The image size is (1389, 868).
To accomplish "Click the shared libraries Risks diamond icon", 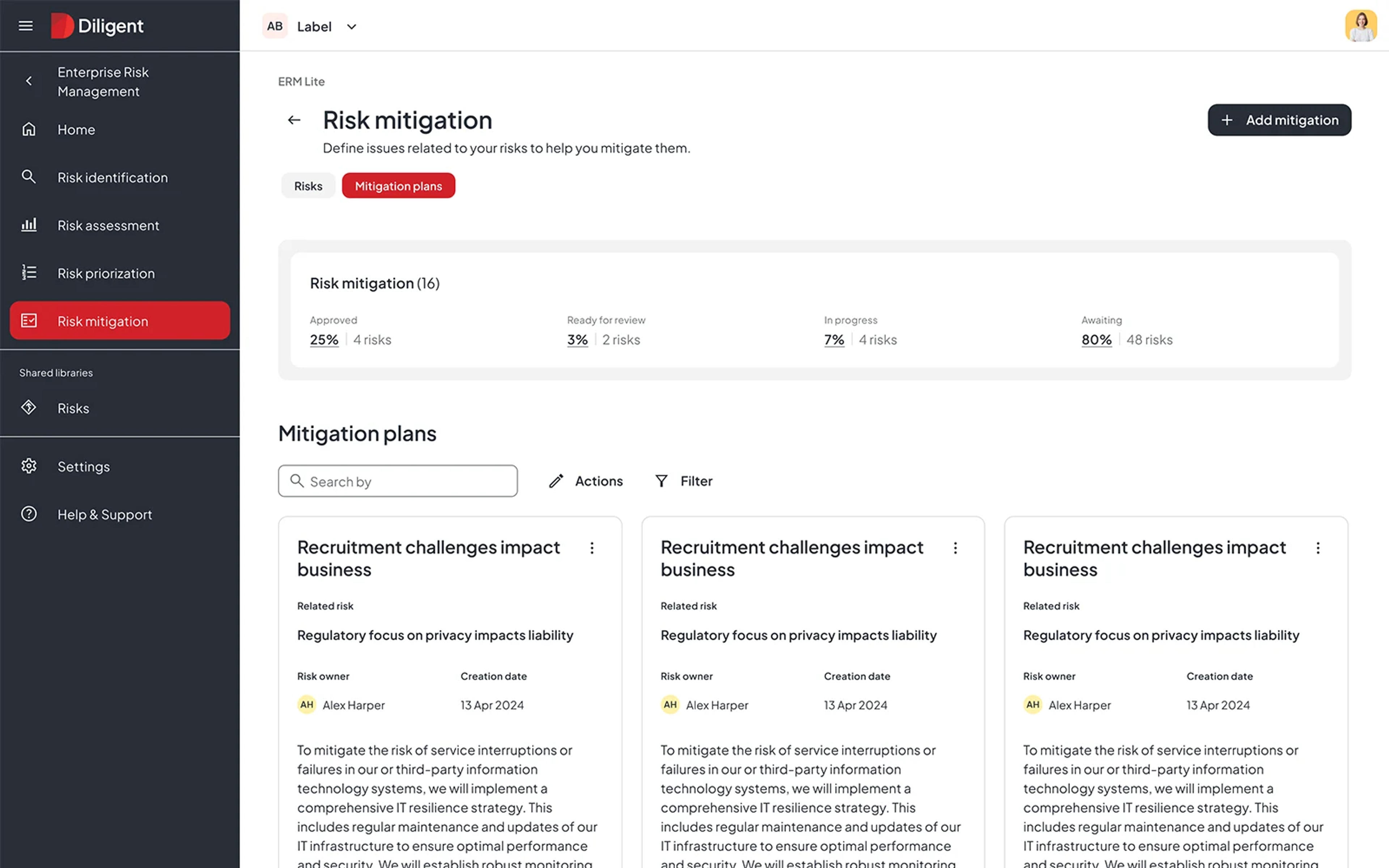I will (x=29, y=408).
